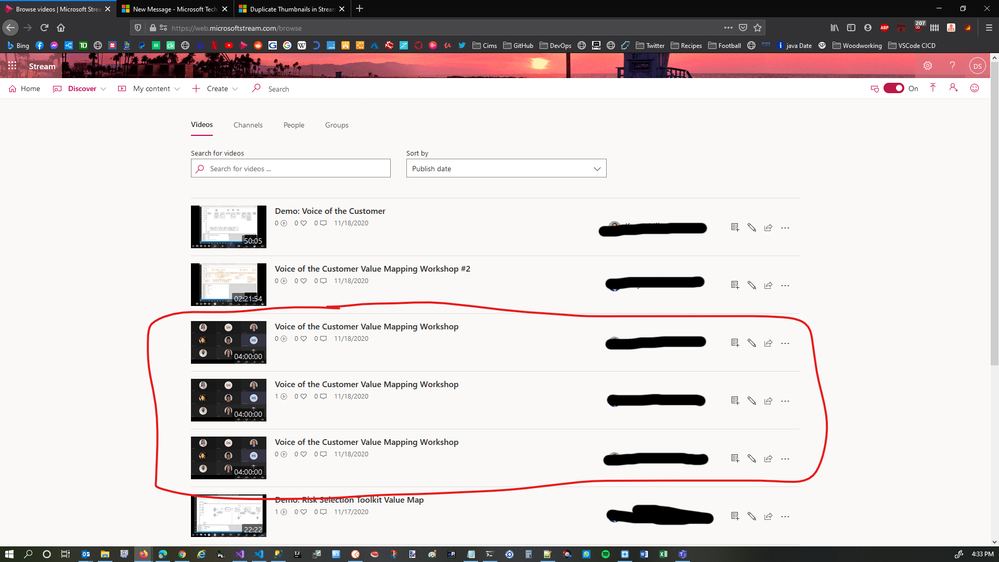
Task: Open Task View on the taskbar
Action: [65, 554]
